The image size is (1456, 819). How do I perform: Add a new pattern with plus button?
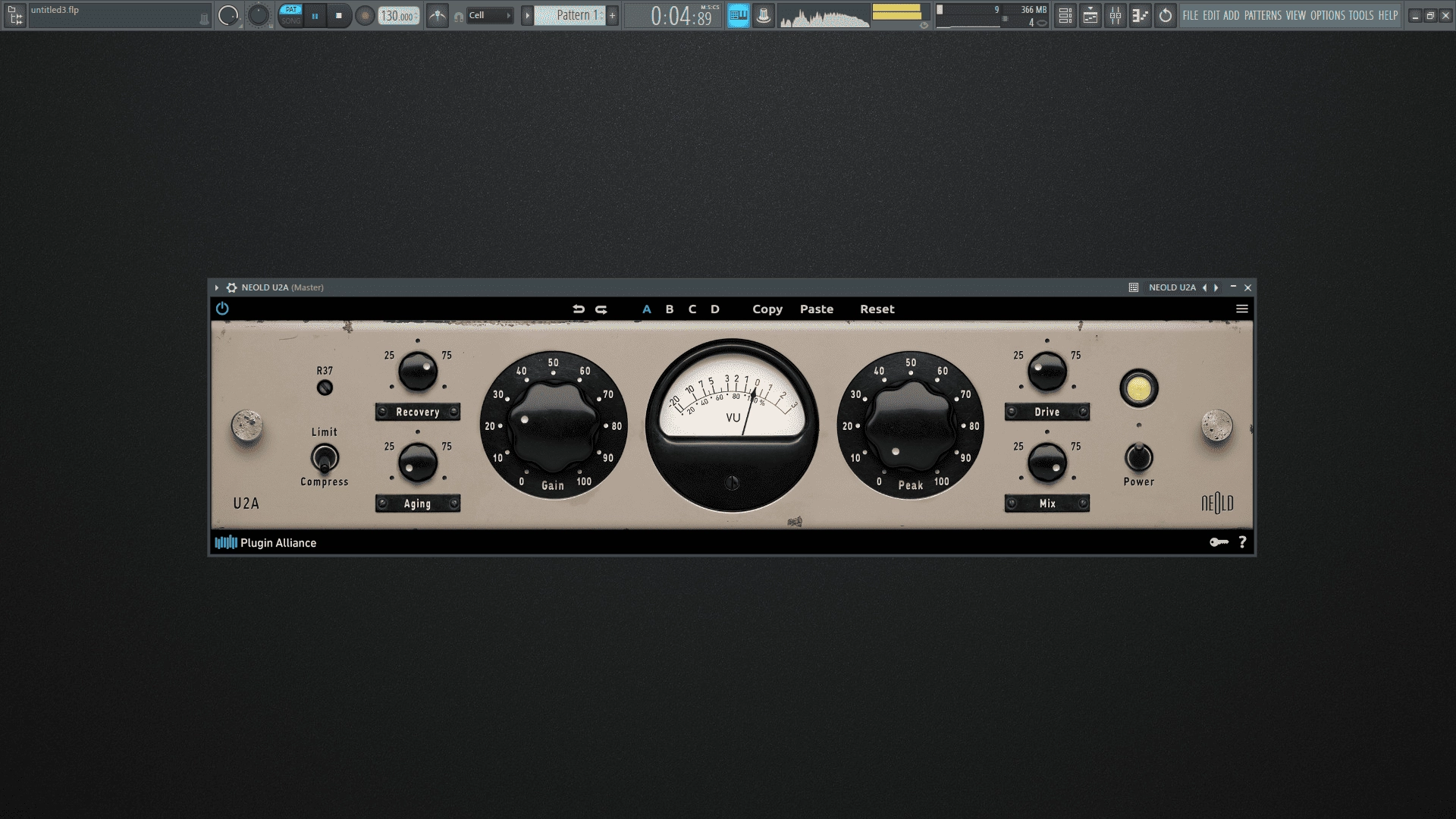613,15
